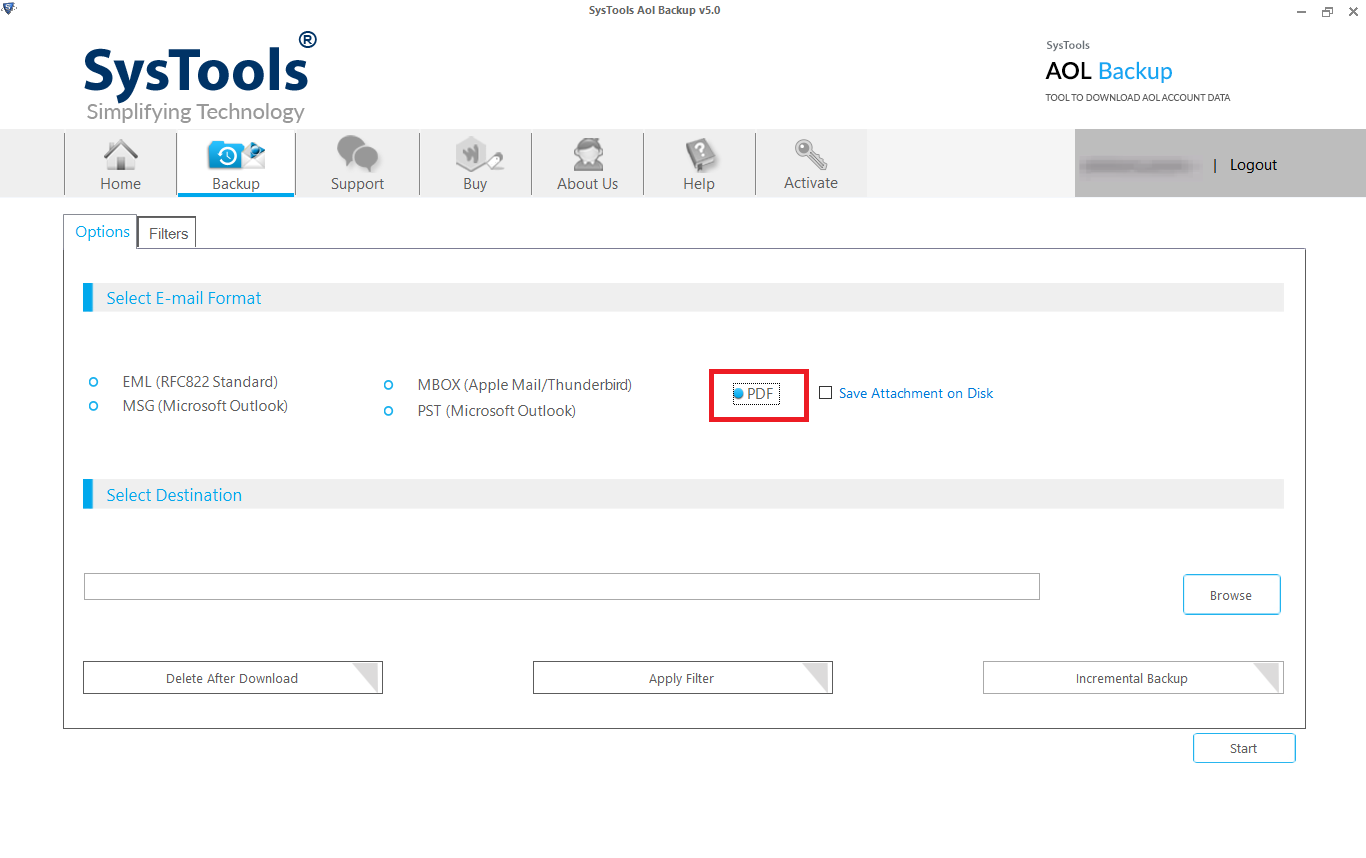Click the Simplifying Technology tagline
This screenshot has height=858, width=1366.
click(195, 112)
